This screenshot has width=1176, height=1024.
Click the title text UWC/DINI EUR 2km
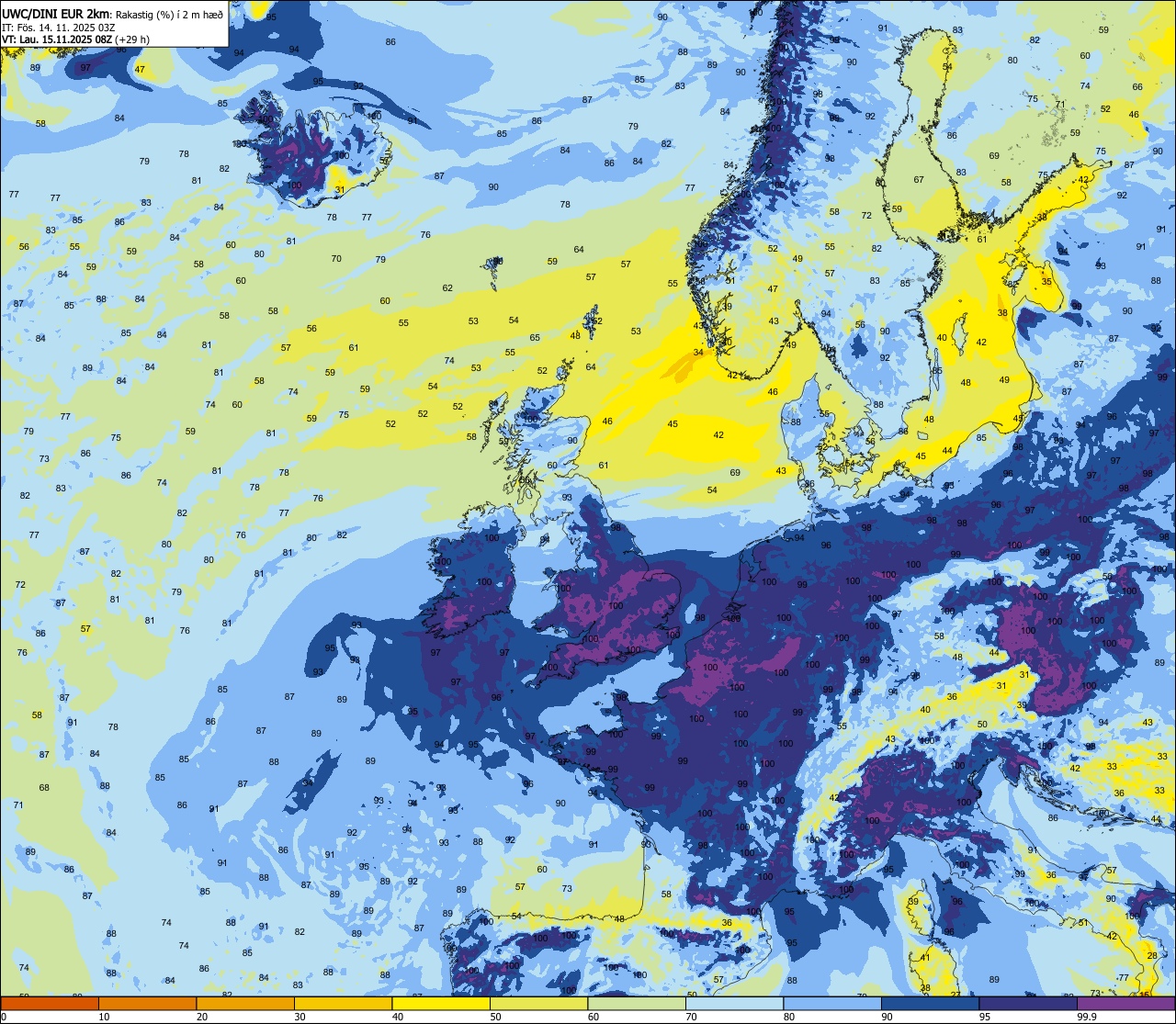coord(56,14)
